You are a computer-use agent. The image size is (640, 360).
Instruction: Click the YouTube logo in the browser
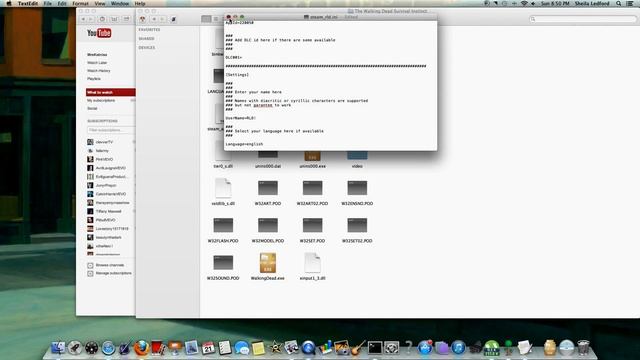coord(99,33)
